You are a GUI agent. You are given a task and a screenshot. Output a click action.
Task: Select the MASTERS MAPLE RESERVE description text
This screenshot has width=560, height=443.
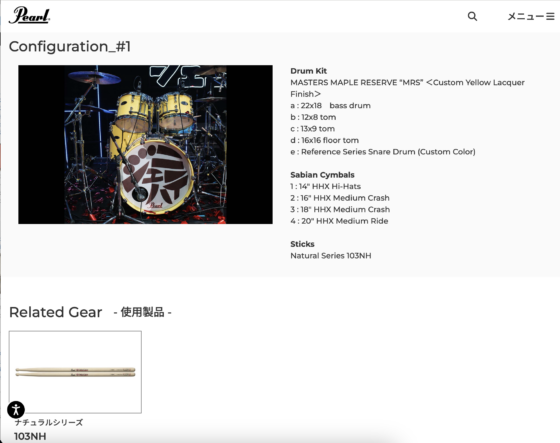(x=407, y=88)
